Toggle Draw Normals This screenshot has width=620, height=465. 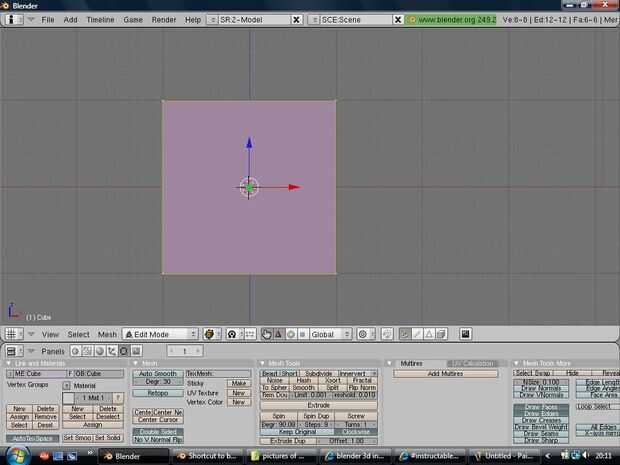coord(541,388)
